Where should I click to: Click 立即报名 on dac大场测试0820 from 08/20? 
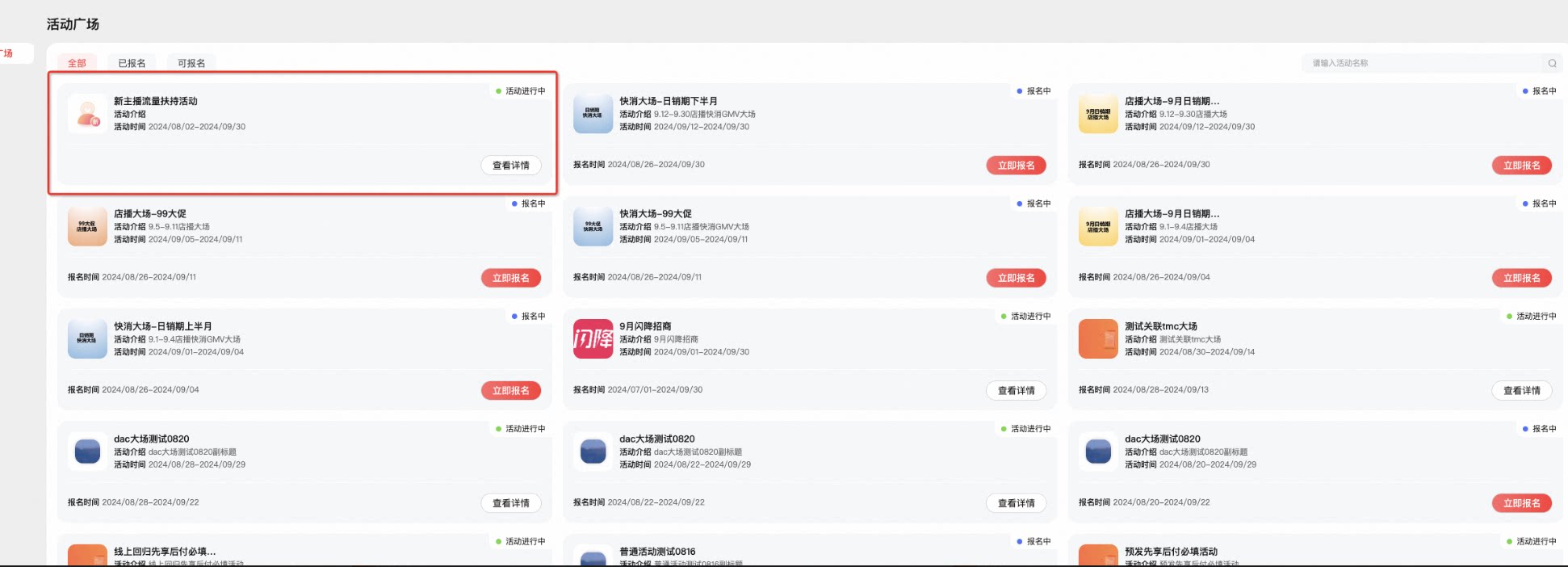pos(1521,503)
